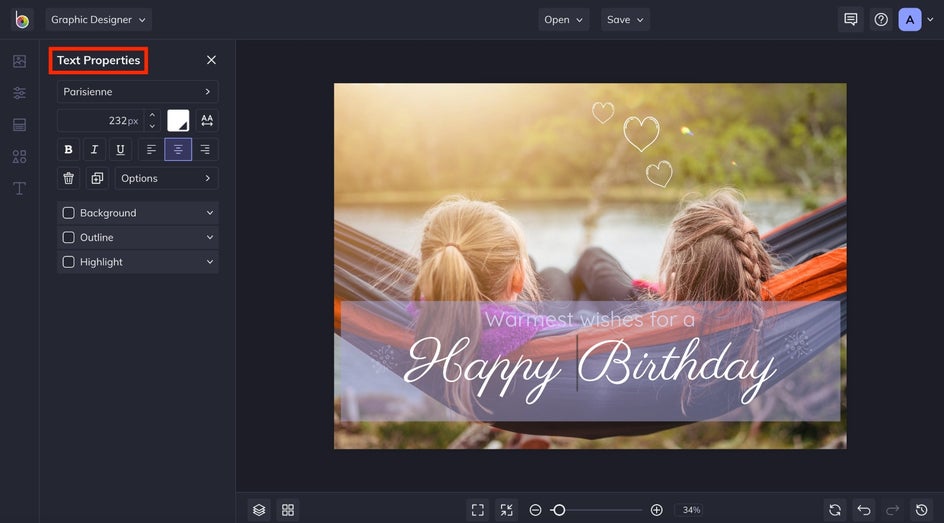Open the Edit adjustments sliders icon
This screenshot has height=523, width=944.
click(19, 93)
